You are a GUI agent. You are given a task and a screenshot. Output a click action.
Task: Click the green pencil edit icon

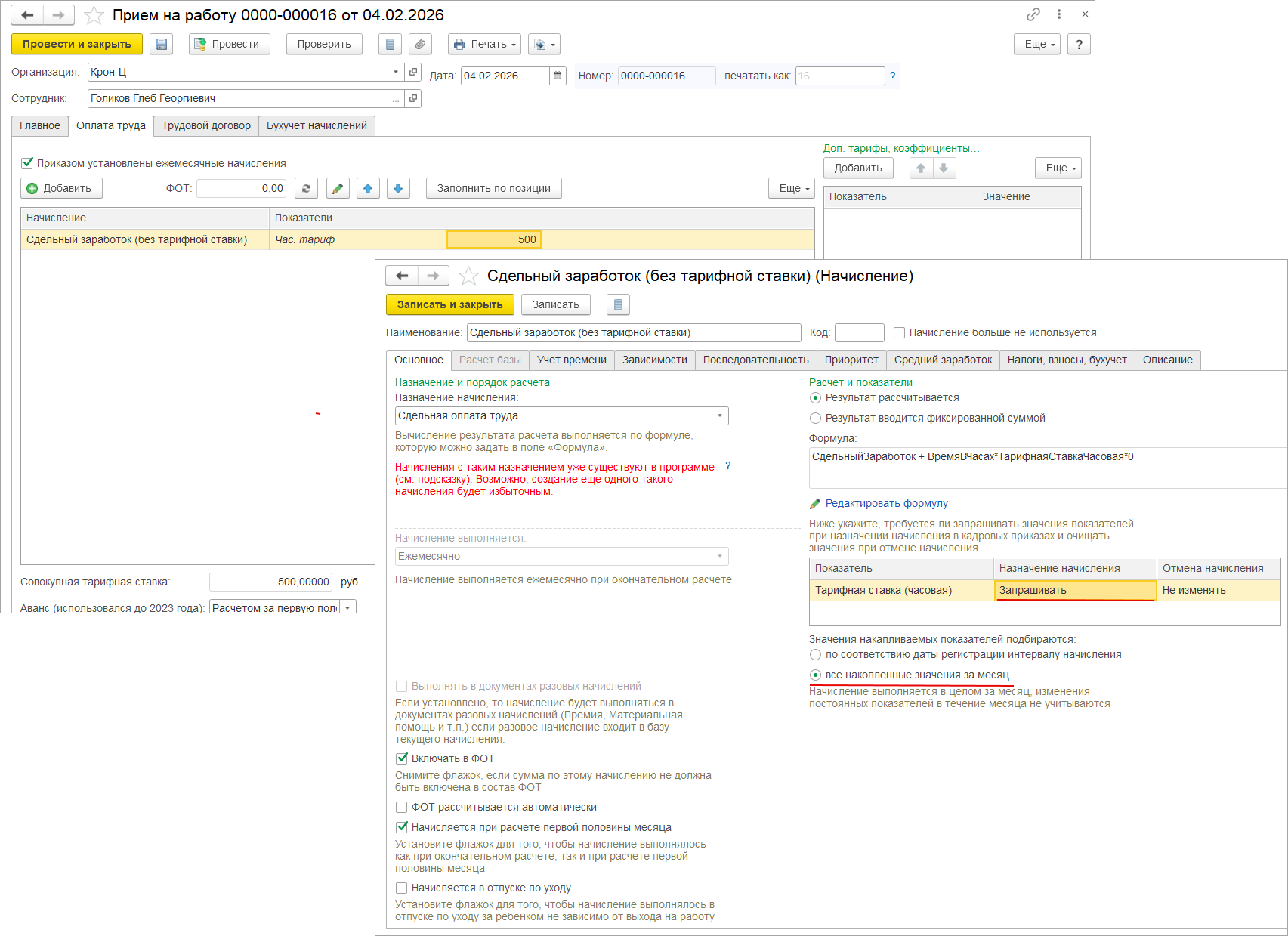(x=338, y=189)
